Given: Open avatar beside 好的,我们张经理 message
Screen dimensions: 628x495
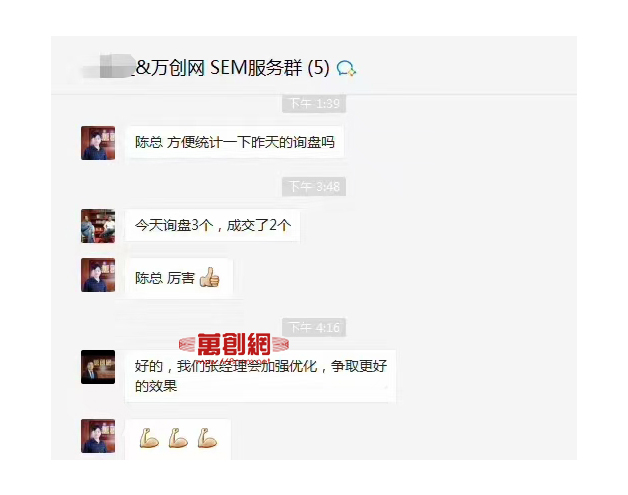Looking at the screenshot, I should 98,367.
